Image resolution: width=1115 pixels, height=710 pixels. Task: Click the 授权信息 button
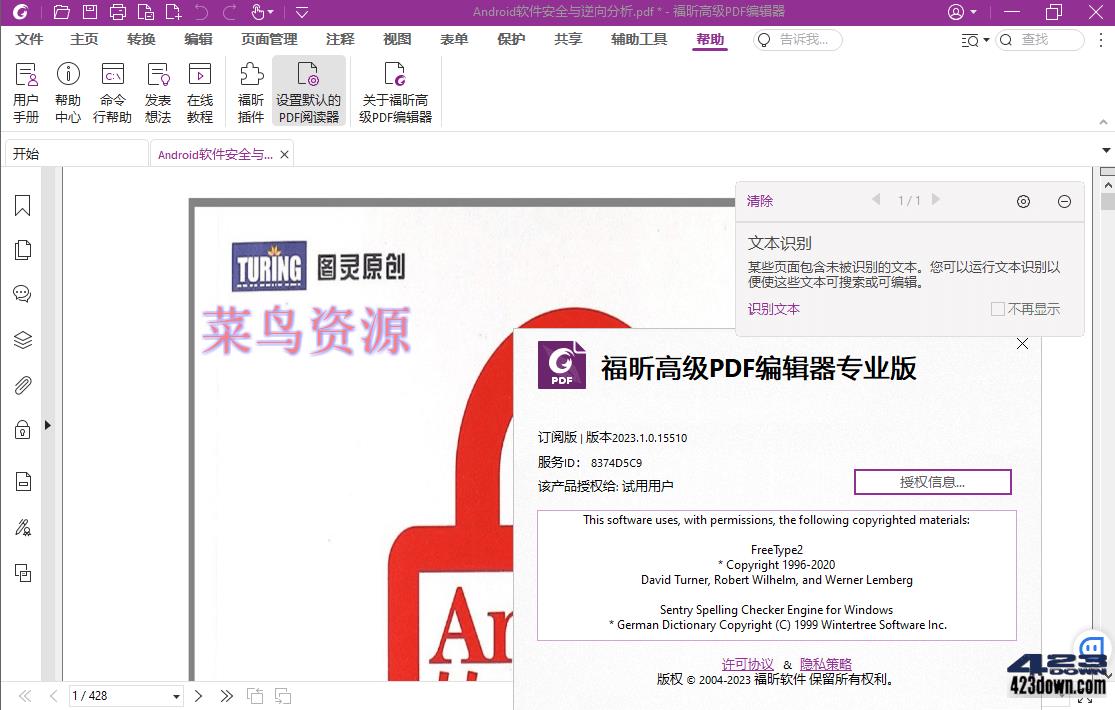(932, 481)
